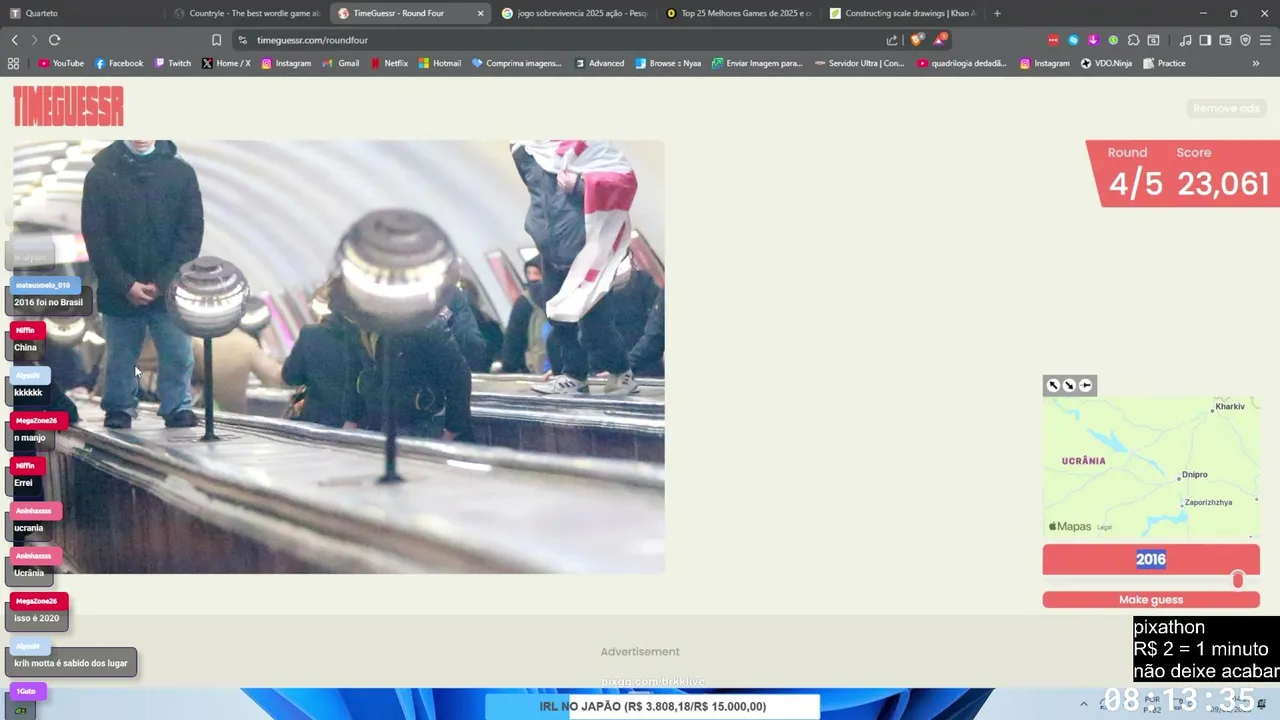Open the red password manager extension
The height and width of the screenshot is (720, 1280).
1053,40
